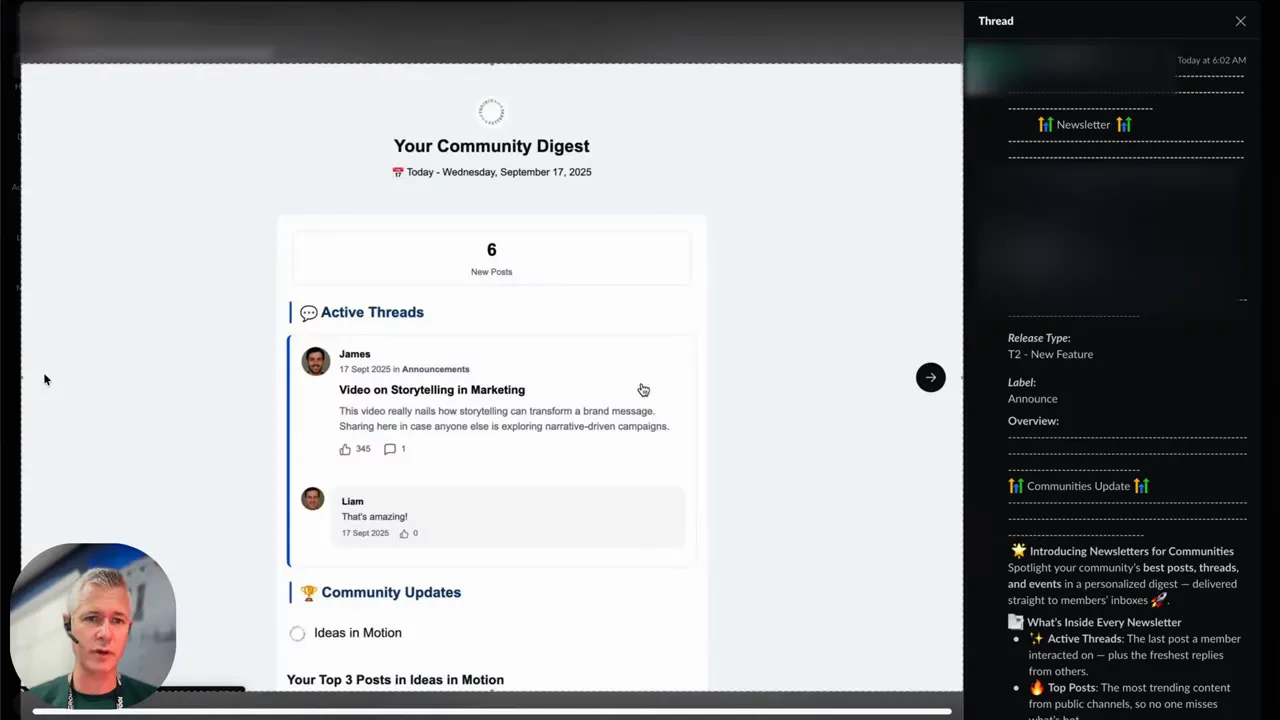Click Introducing Newsletters for Communities text
The height and width of the screenshot is (720, 1280).
1131,551
